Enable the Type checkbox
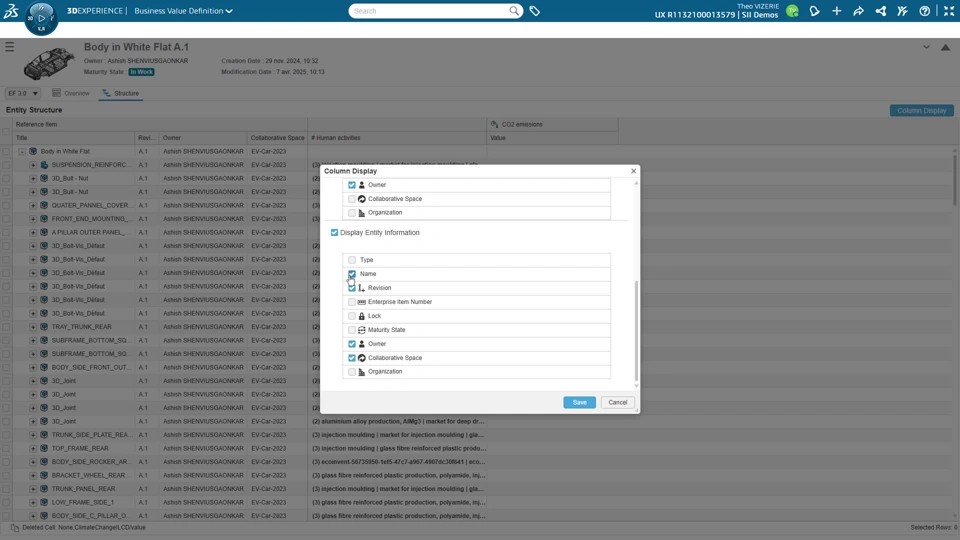The image size is (960, 540). tap(352, 260)
